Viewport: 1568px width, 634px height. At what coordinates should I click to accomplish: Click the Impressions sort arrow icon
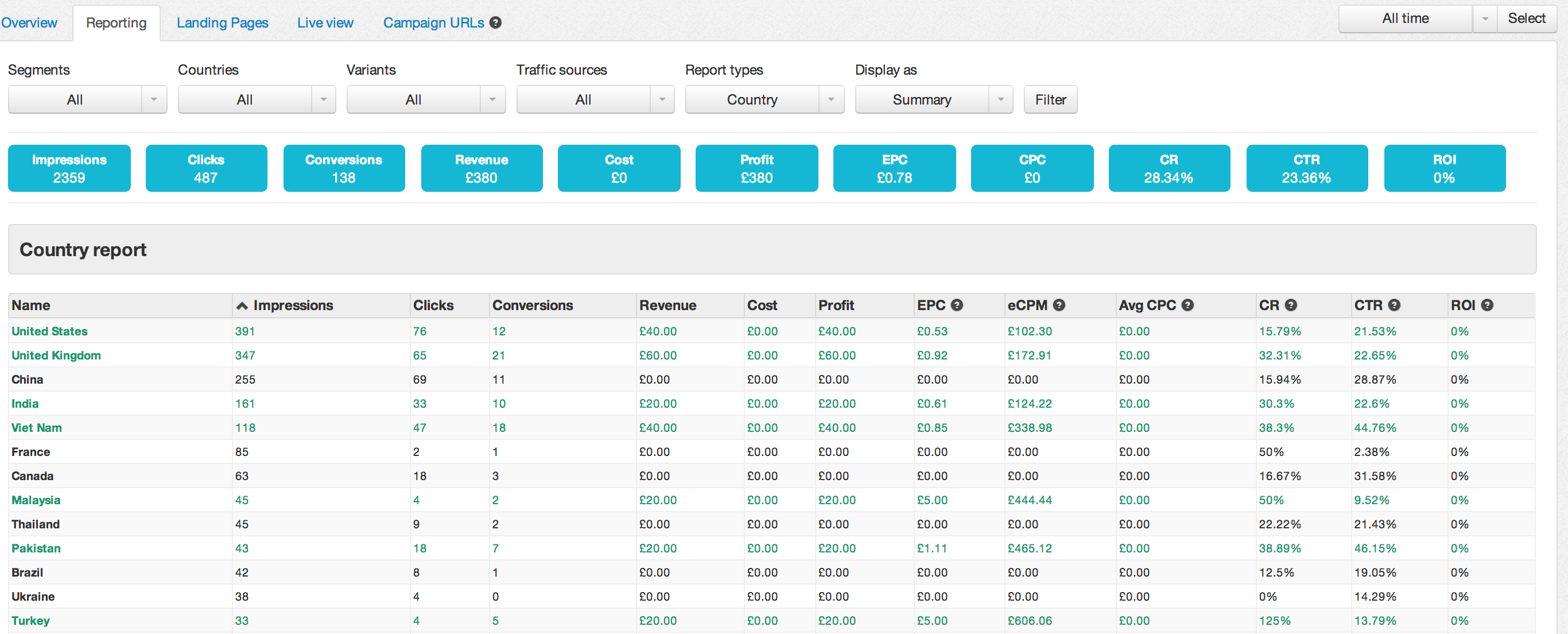pyautogui.click(x=242, y=306)
